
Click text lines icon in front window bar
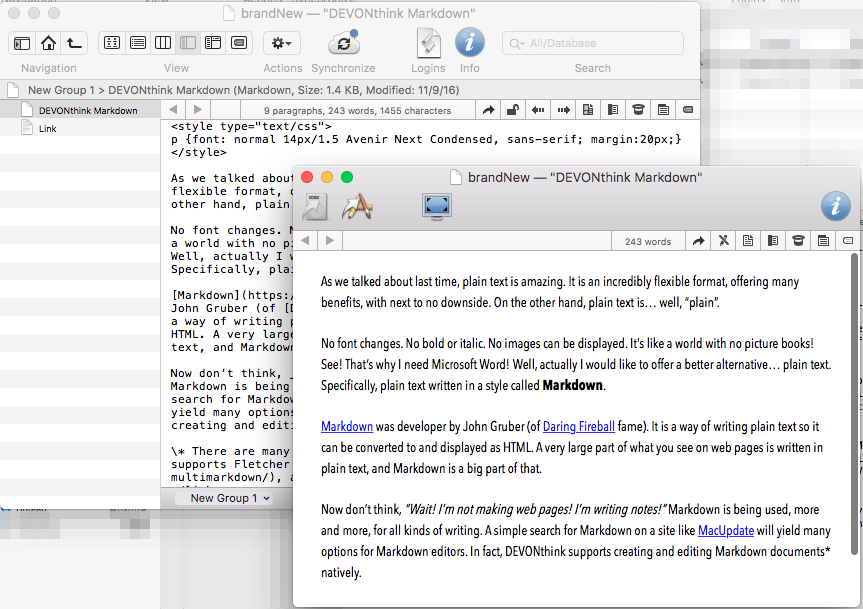[x=823, y=241]
